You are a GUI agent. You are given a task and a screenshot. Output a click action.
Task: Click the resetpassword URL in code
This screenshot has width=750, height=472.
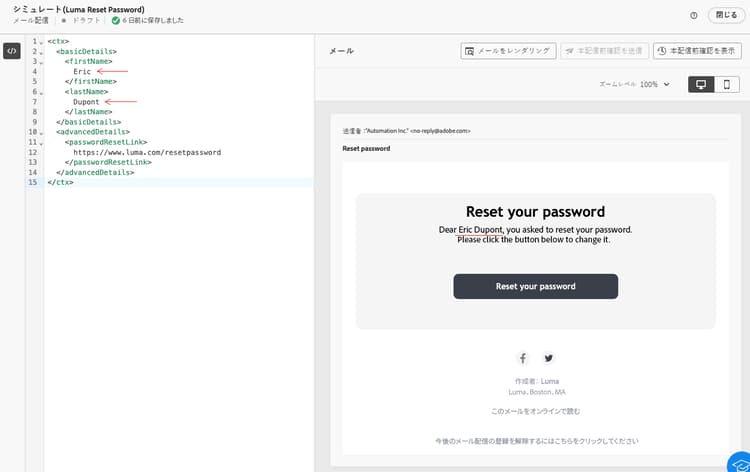[x=147, y=152]
